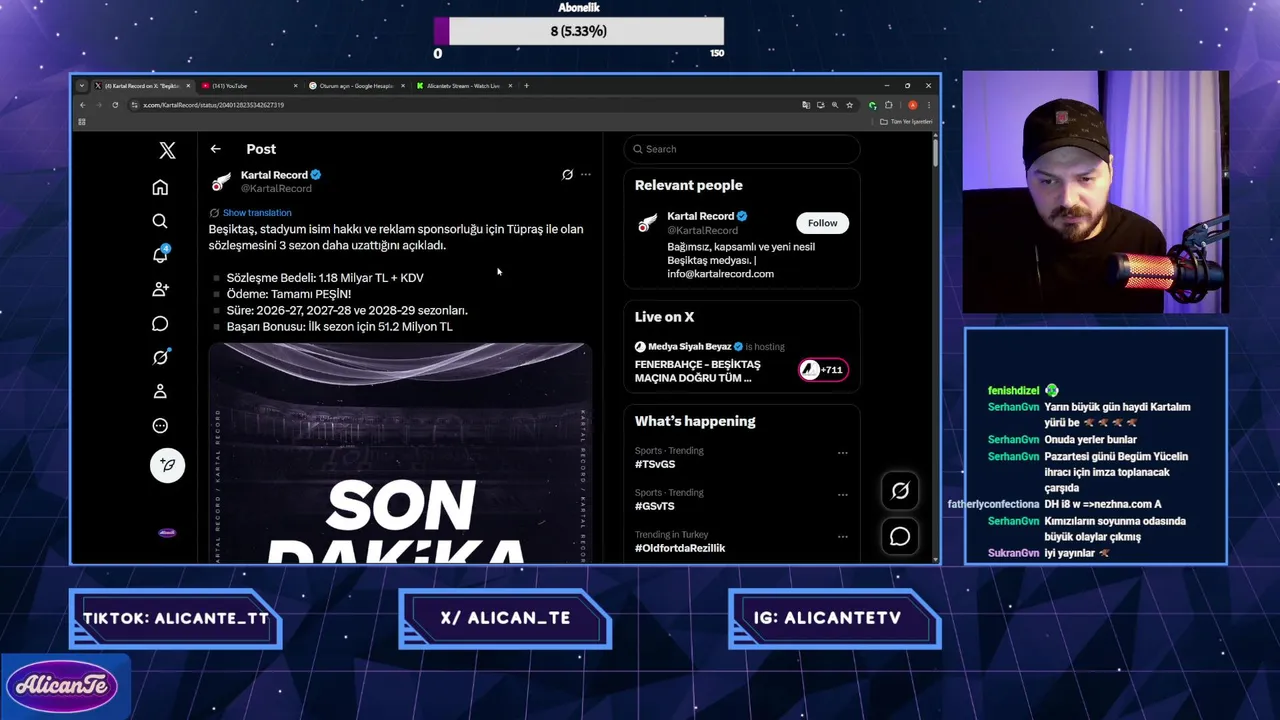Image resolution: width=1280 pixels, height=720 pixels.
Task: Click 'Ödeme: Tamamı PEŞİN!' line
Action: 289,294
